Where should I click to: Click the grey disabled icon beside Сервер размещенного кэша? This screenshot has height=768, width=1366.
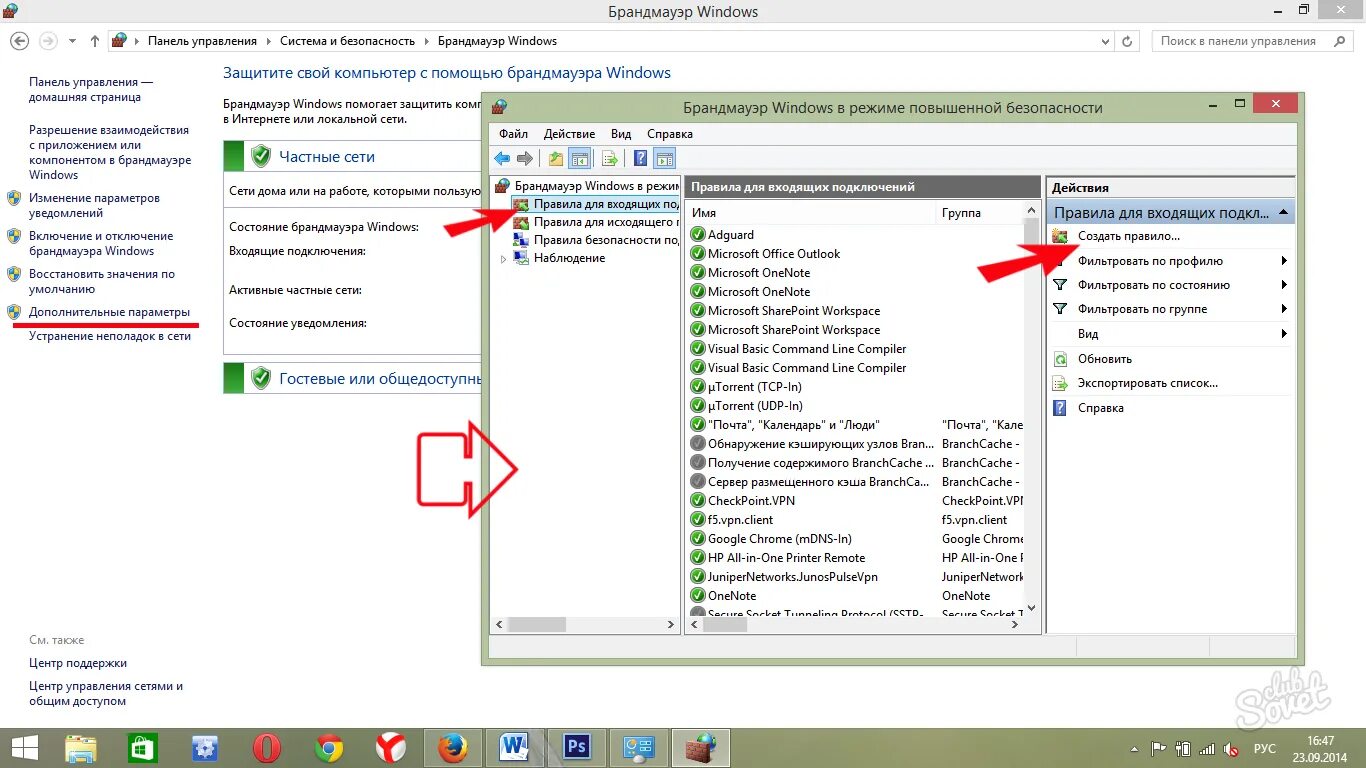[698, 482]
